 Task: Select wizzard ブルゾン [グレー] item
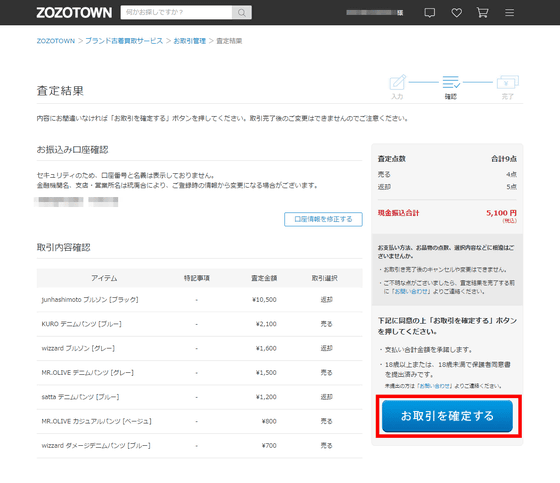78,348
